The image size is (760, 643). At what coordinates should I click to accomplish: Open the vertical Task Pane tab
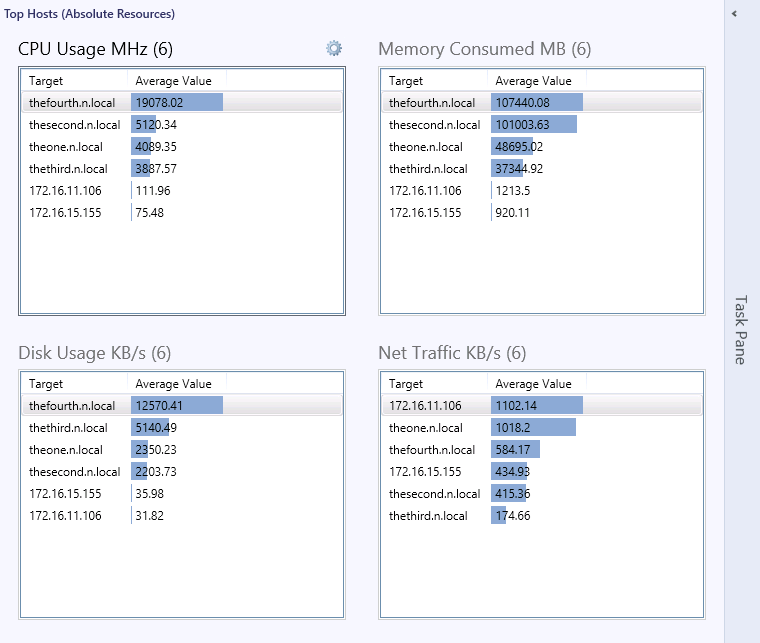click(x=740, y=329)
